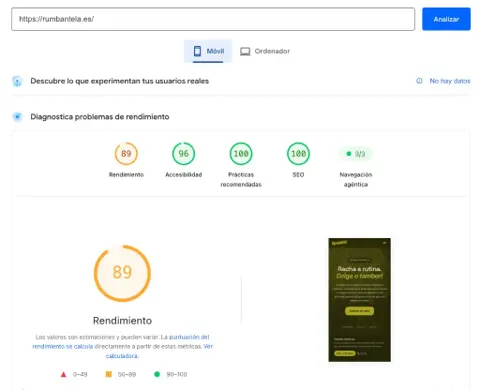Click the Analizar button
Viewport: 480px width, 390px height.
point(446,19)
